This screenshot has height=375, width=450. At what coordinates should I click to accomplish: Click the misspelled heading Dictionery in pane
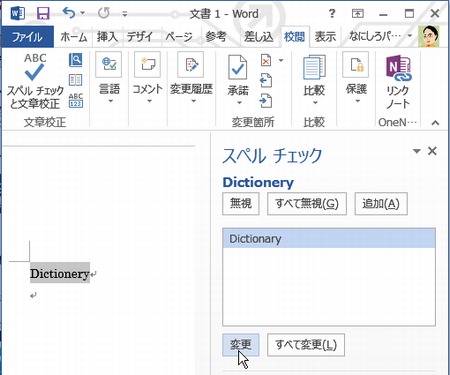pos(258,182)
